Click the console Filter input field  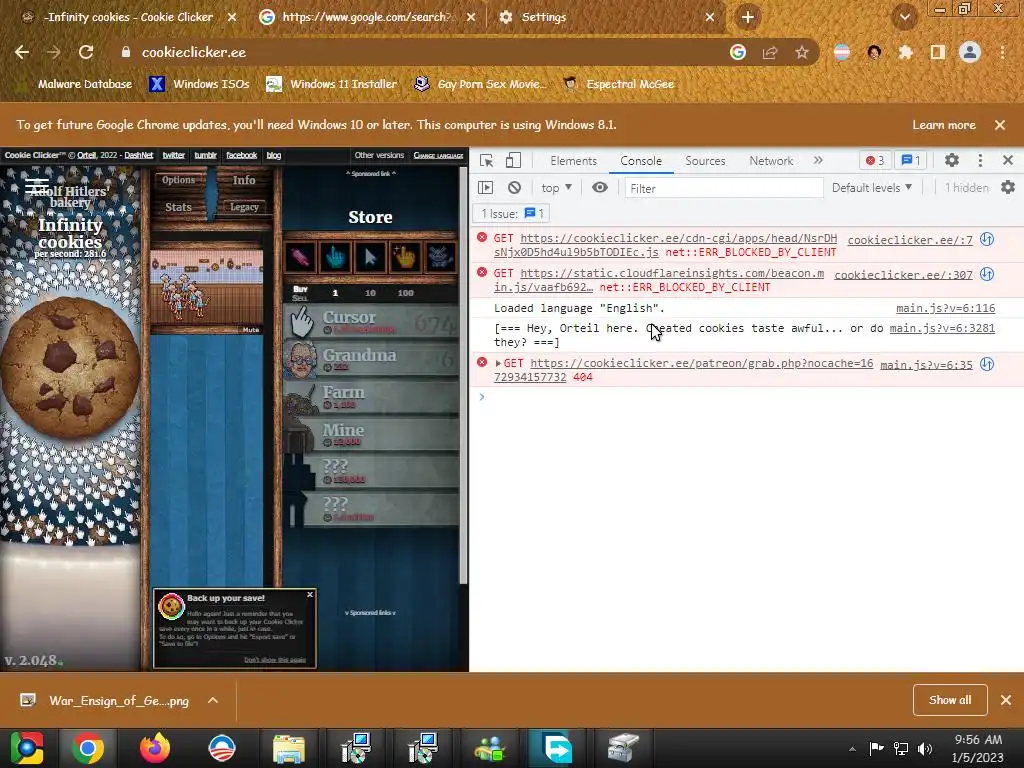point(724,188)
